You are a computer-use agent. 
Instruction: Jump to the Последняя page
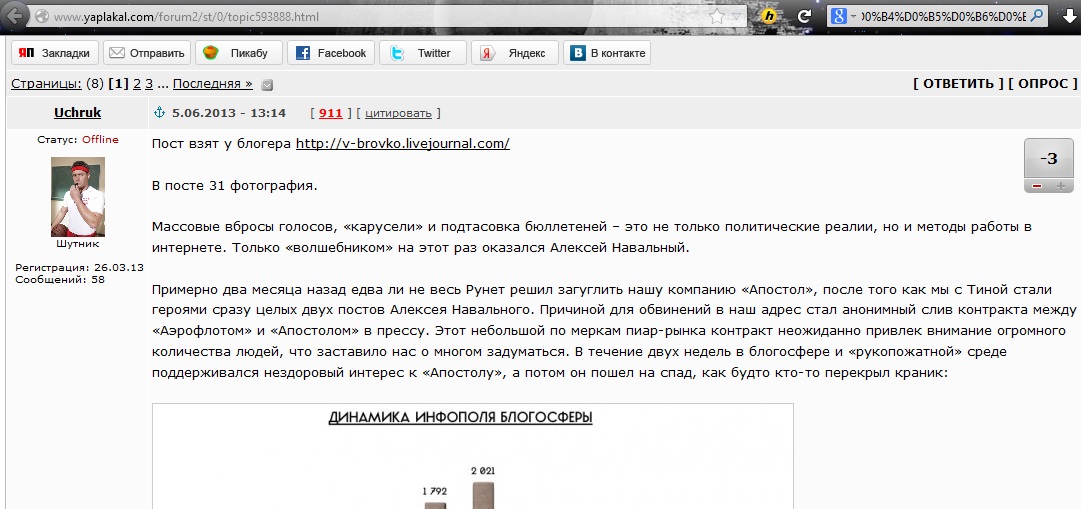pos(214,84)
